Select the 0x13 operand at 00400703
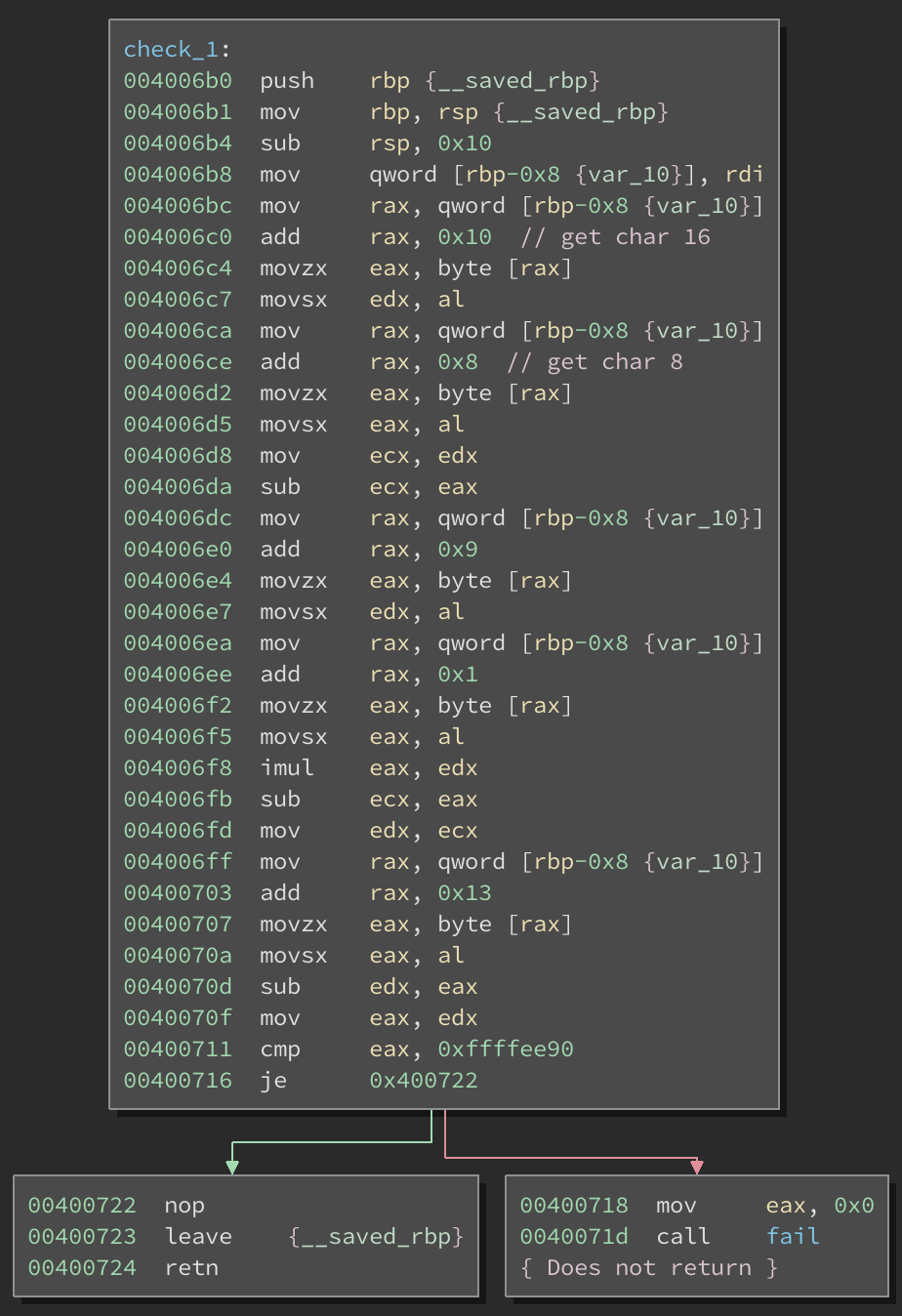This screenshot has height=1316, width=902. point(465,892)
